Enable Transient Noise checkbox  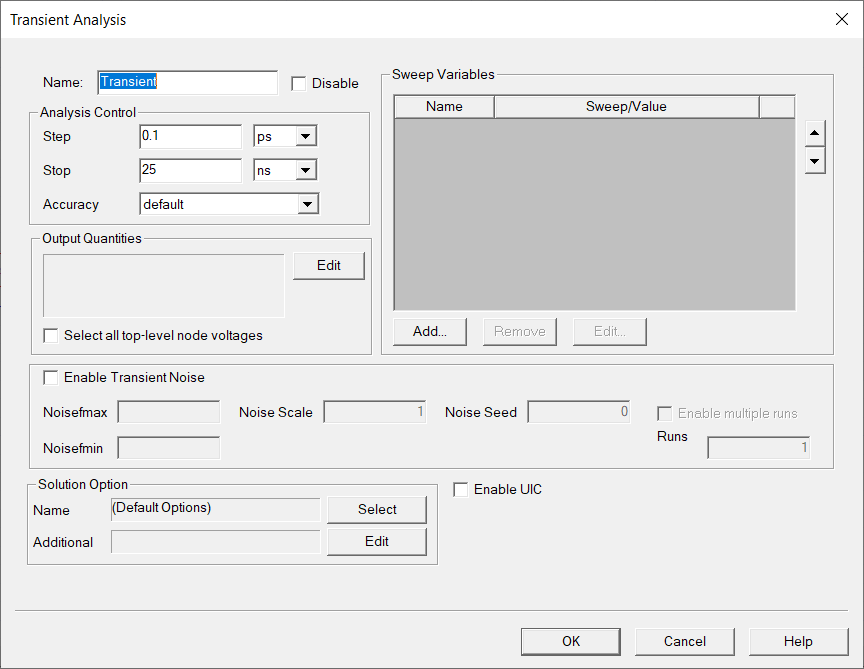[51, 377]
